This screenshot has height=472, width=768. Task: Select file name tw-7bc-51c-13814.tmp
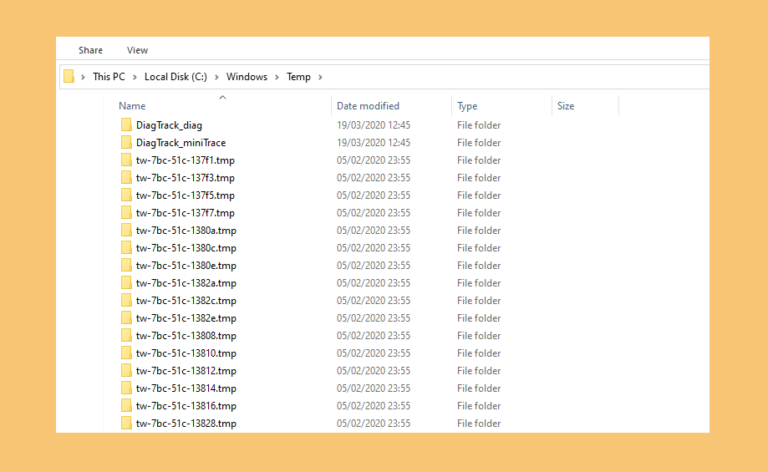click(186, 388)
